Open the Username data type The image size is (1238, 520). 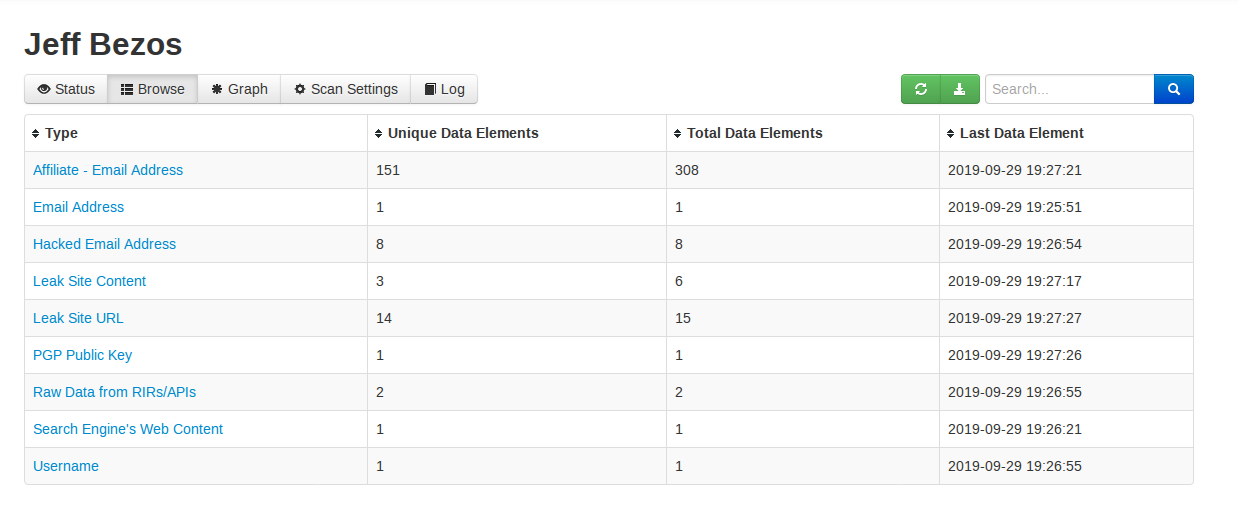(x=66, y=466)
